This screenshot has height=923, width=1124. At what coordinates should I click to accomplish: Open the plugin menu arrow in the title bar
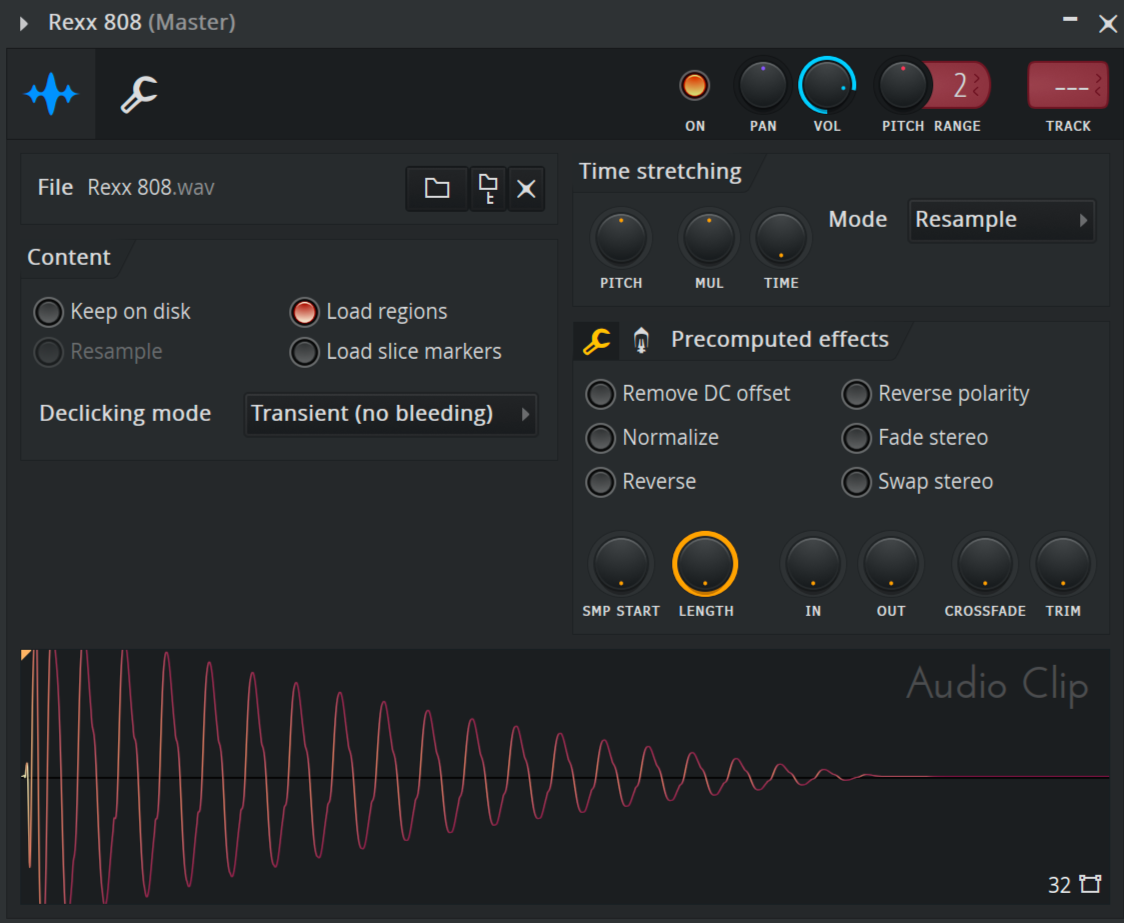[x=24, y=23]
